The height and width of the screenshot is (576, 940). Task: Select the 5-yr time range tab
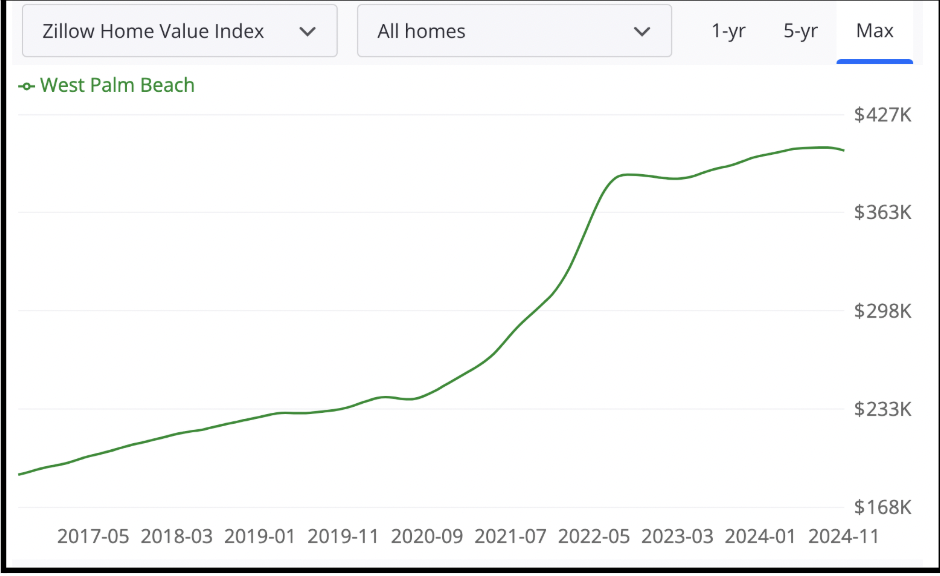point(800,31)
